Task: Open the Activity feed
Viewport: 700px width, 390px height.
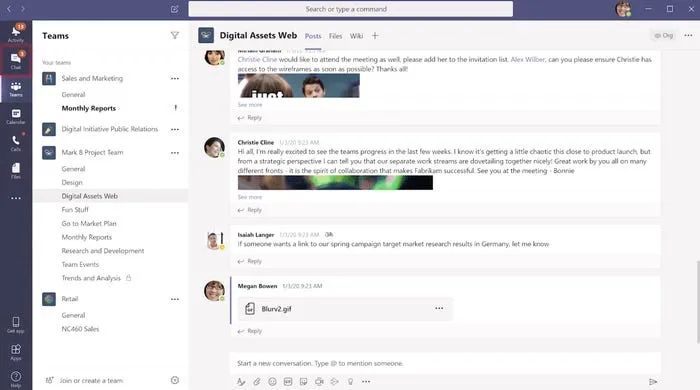Action: coord(16,33)
